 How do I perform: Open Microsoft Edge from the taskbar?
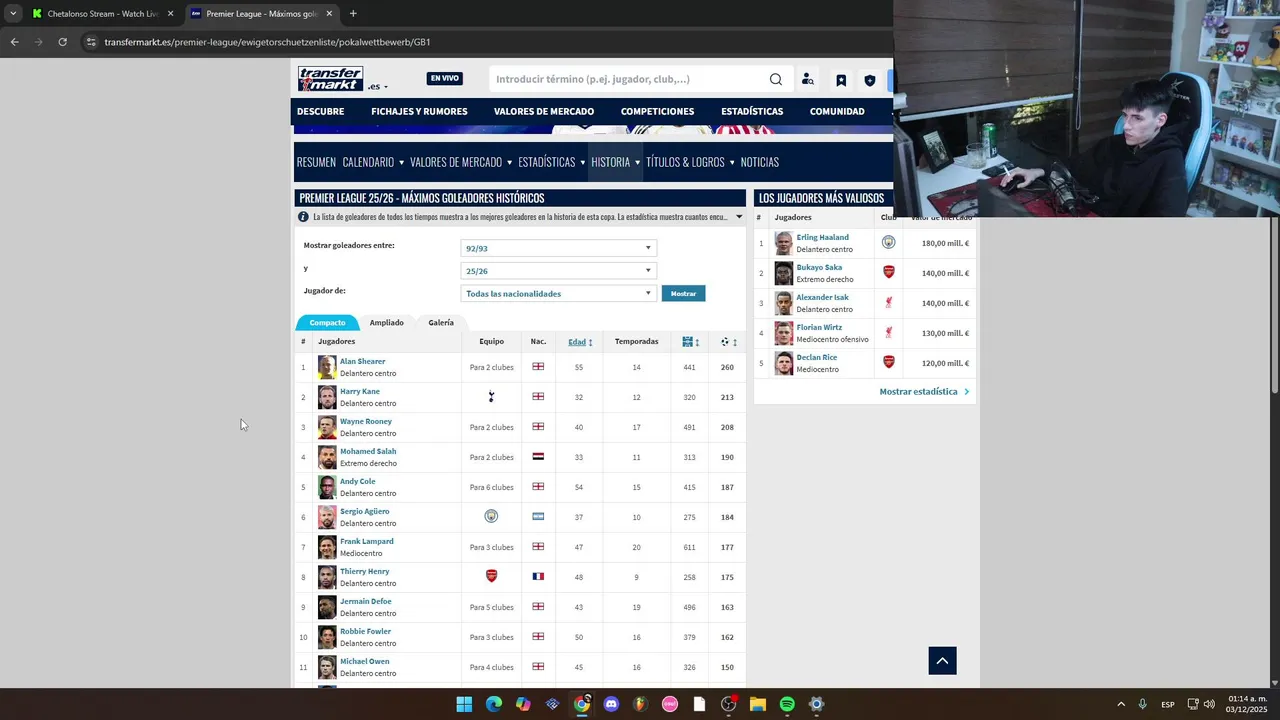tap(493, 704)
